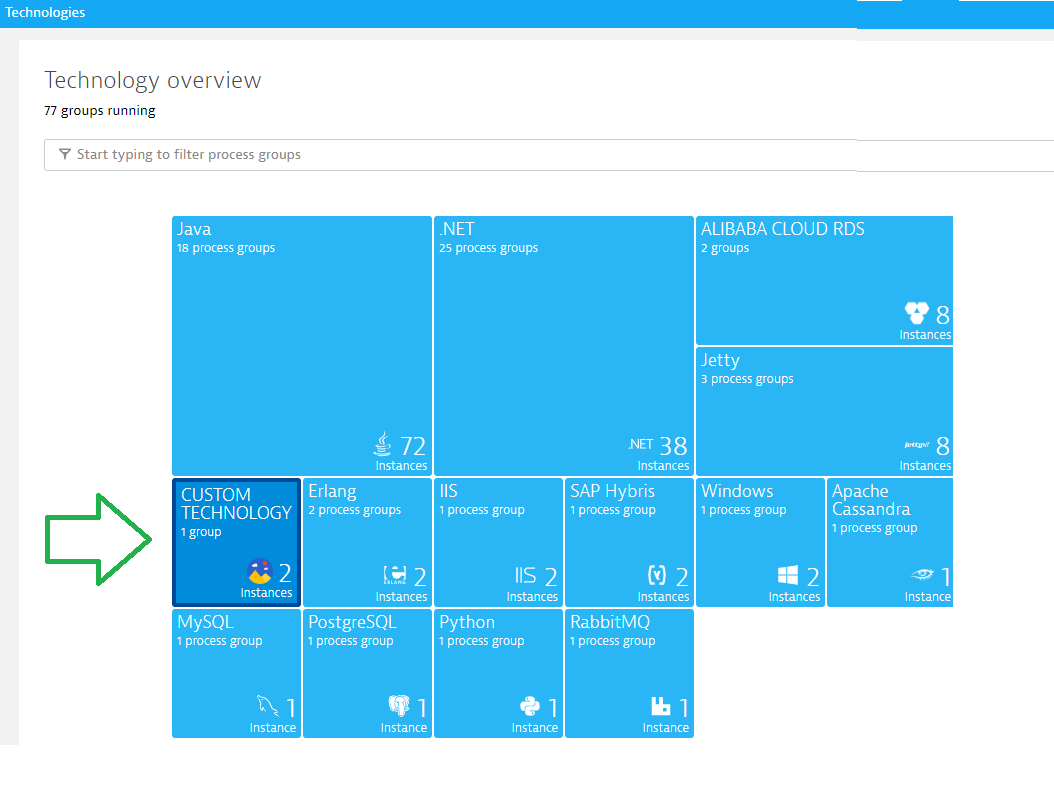Image resolution: width=1054 pixels, height=786 pixels.
Task: Click the IIS logo icon
Action: tap(526, 576)
